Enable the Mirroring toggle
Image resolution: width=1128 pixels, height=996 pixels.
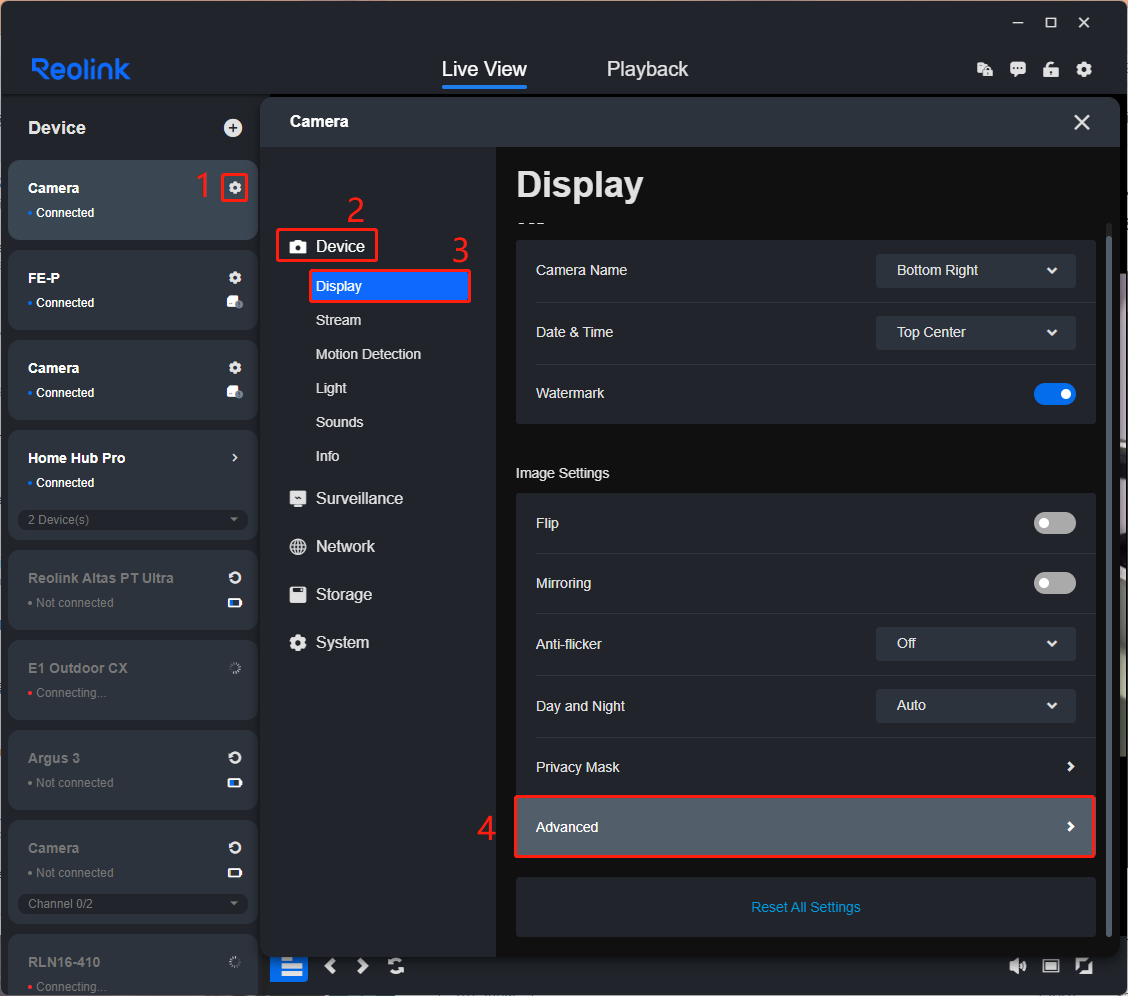pyautogui.click(x=1055, y=583)
